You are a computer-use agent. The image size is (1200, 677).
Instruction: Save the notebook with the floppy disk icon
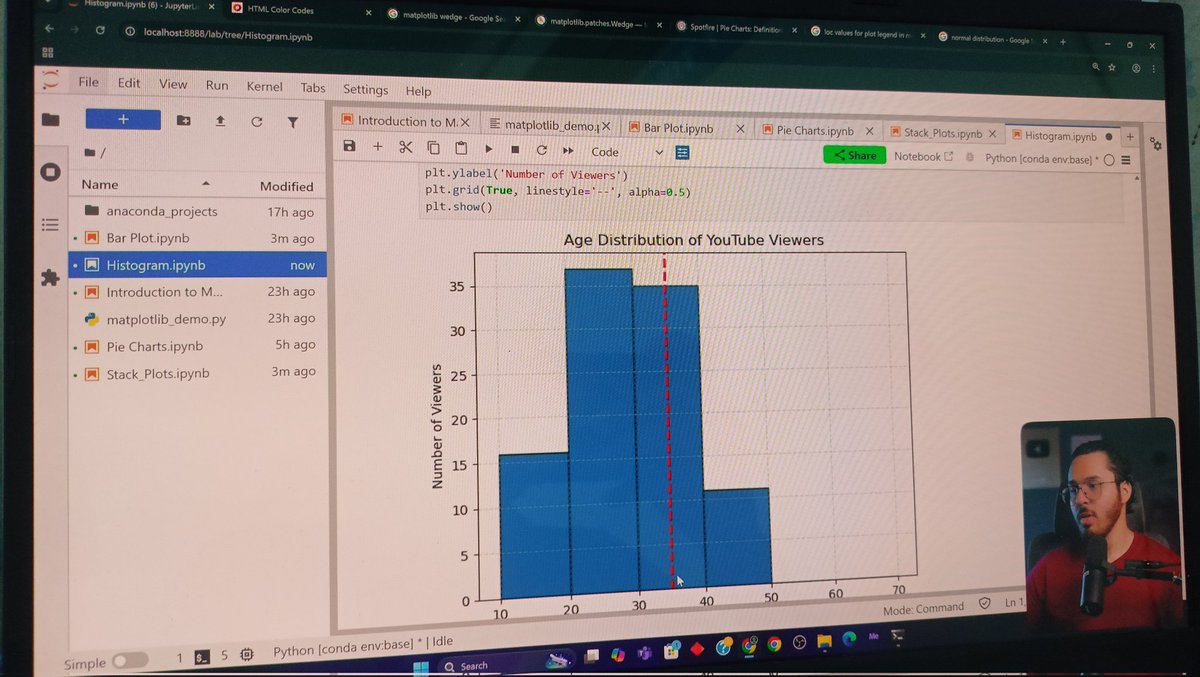(x=349, y=147)
